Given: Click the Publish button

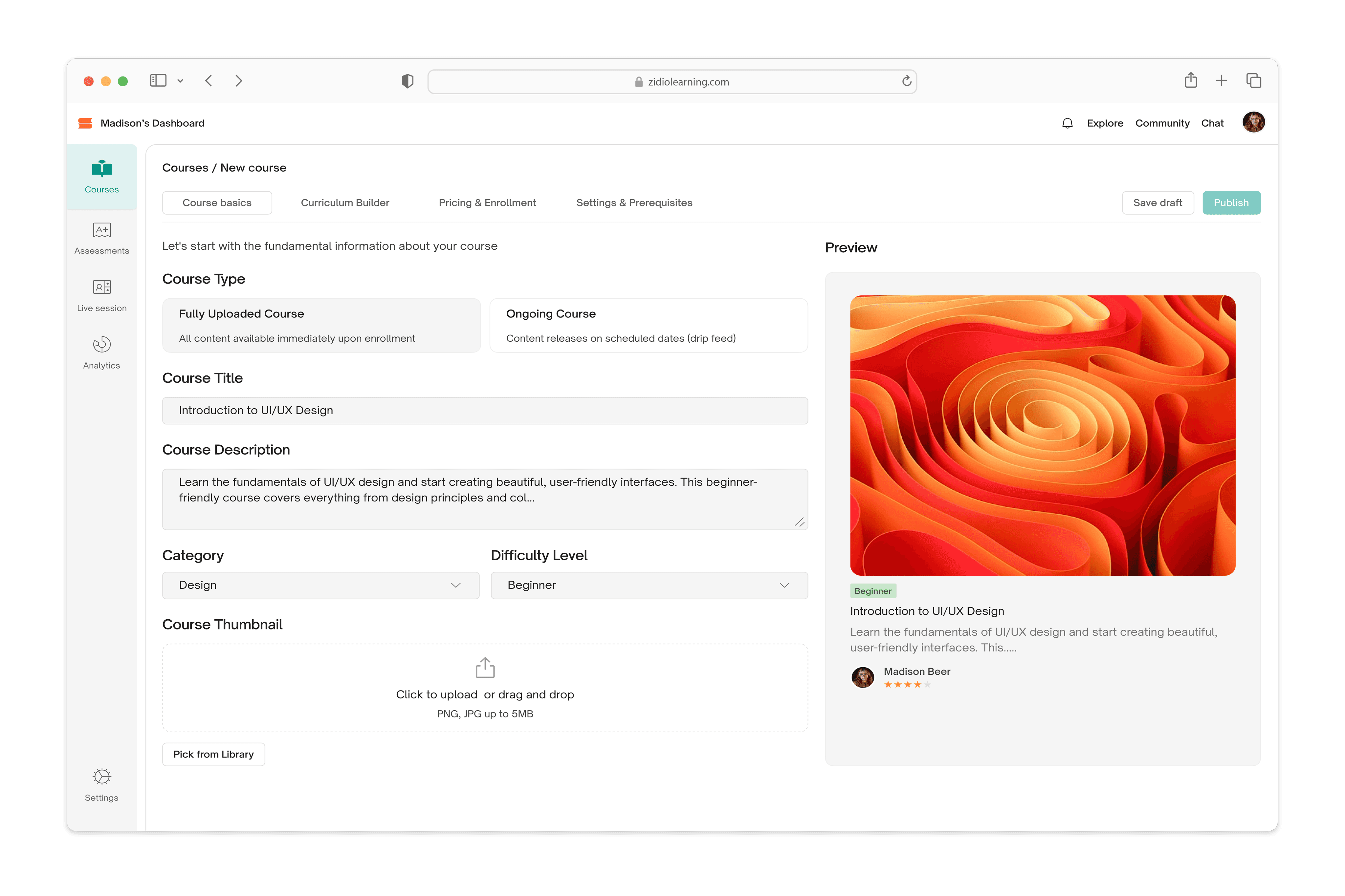Looking at the screenshot, I should 1231,202.
